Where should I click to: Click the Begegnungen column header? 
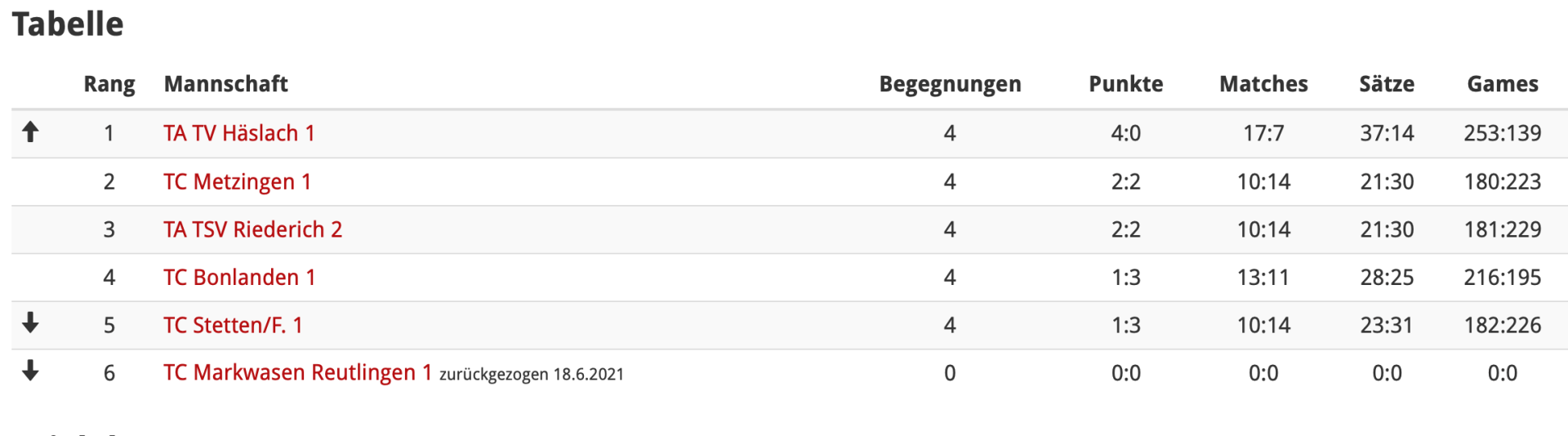pos(950,84)
